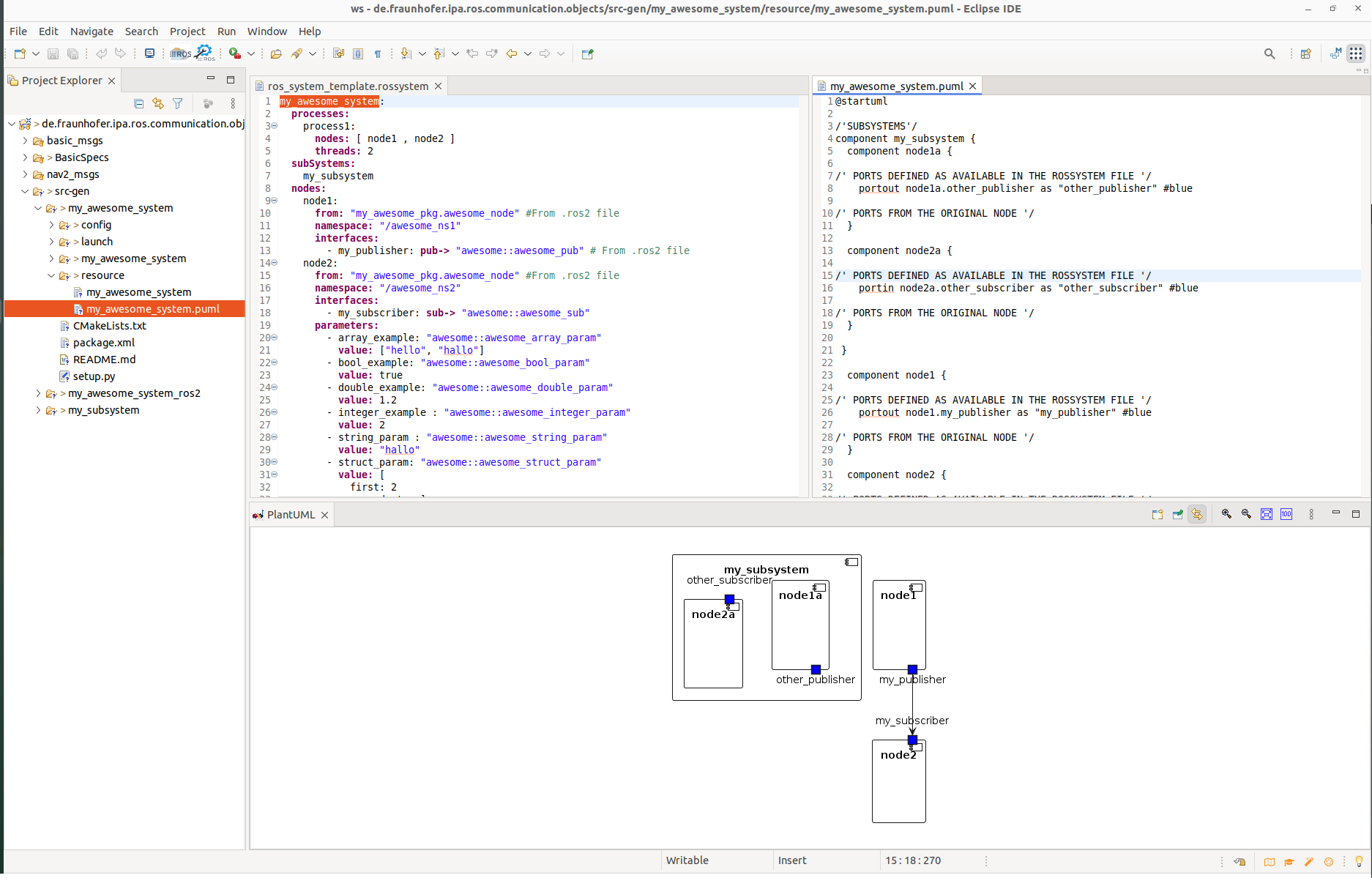This screenshot has height=878, width=1372.
Task: Fit the PlantUML diagram to window
Action: click(1267, 514)
